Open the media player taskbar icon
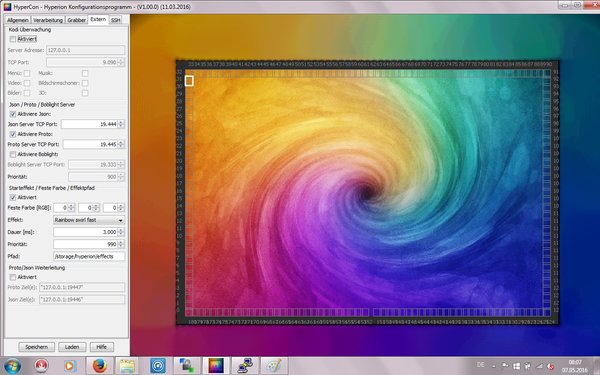The image size is (600, 375). [x=70, y=366]
